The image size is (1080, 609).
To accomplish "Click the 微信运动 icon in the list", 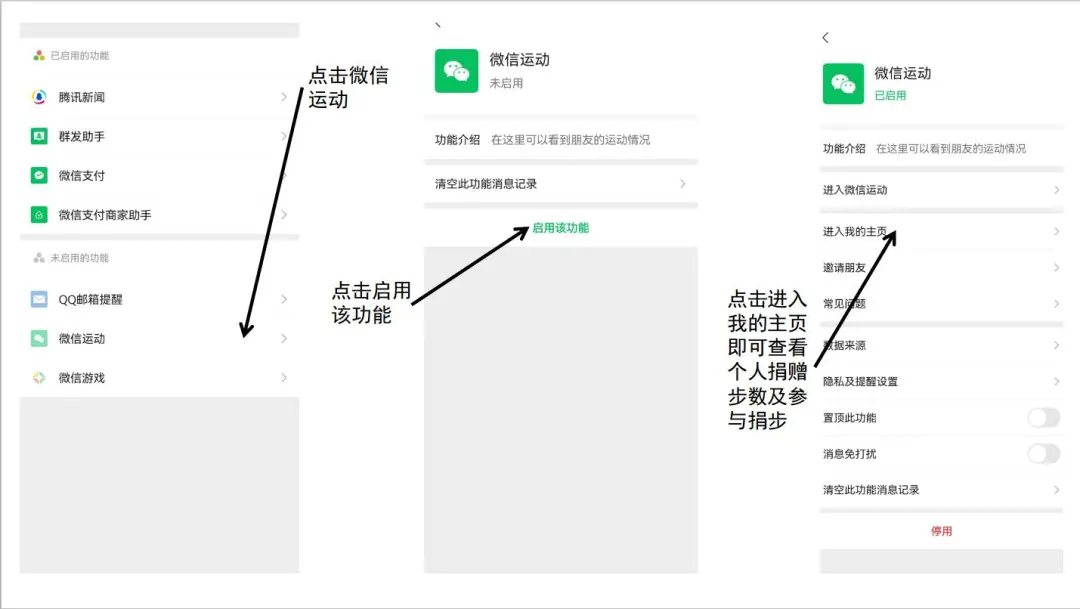I will [x=39, y=338].
